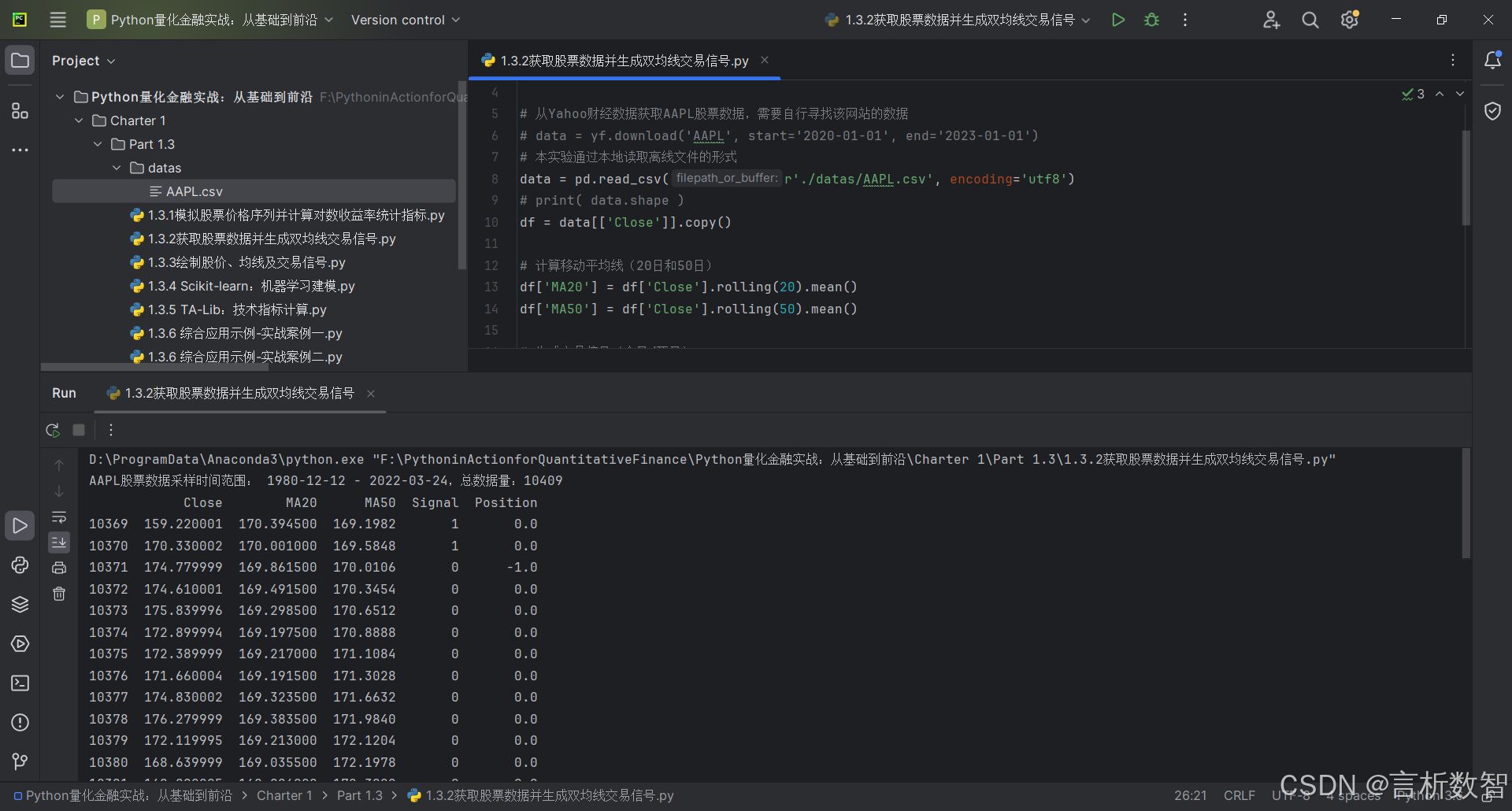The width and height of the screenshot is (1512, 811).
Task: Open Terminal tool window
Action: point(20,683)
